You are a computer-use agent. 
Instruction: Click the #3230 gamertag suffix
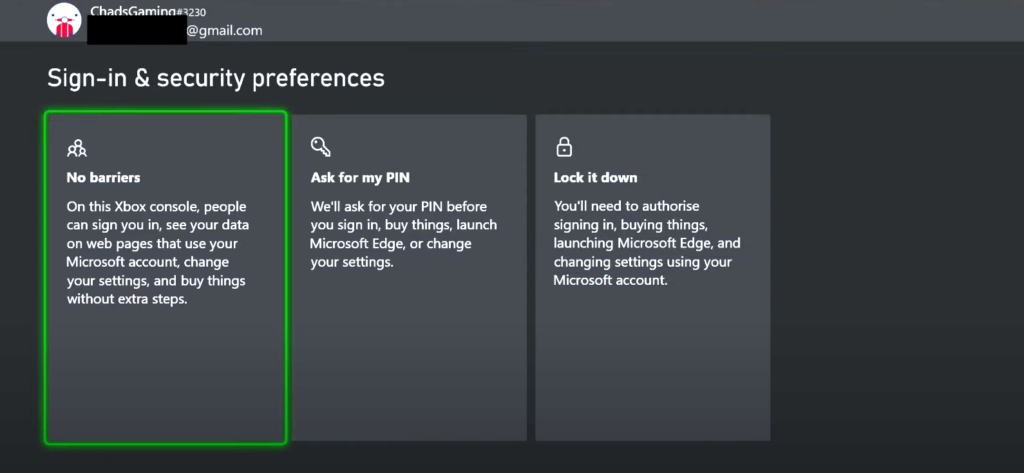(192, 11)
